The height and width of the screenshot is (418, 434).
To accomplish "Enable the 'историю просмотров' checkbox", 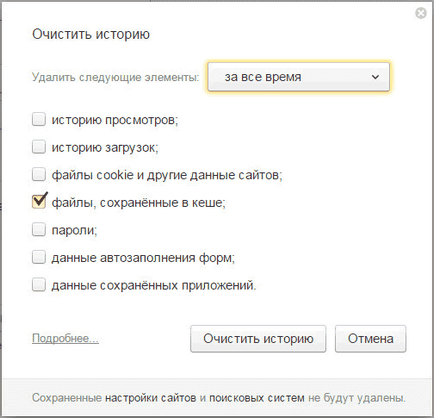I will click(x=39, y=119).
